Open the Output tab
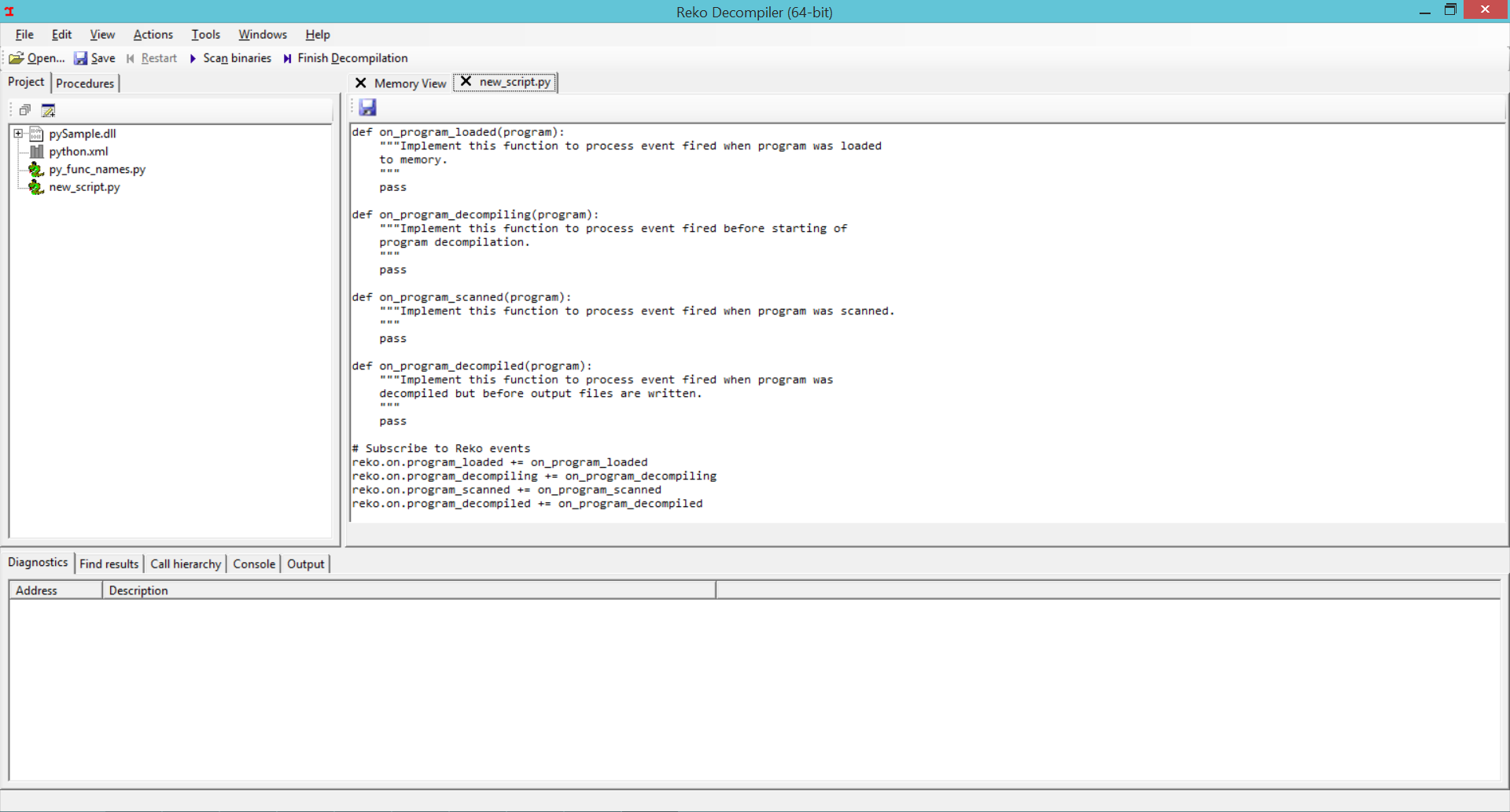The height and width of the screenshot is (812, 1510). pos(306,564)
